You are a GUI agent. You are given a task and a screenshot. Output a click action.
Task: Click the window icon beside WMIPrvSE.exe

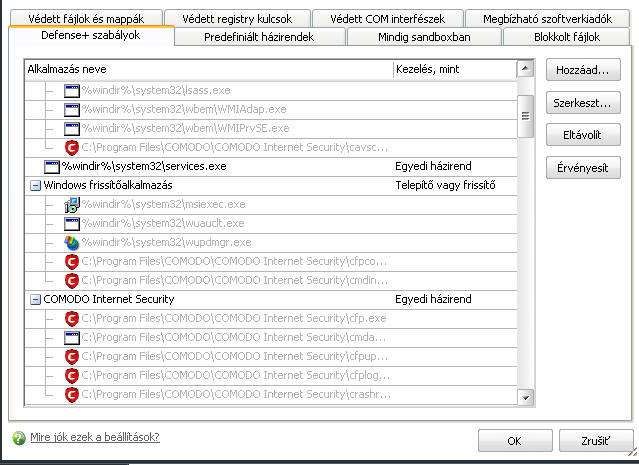pyautogui.click(x=72, y=129)
